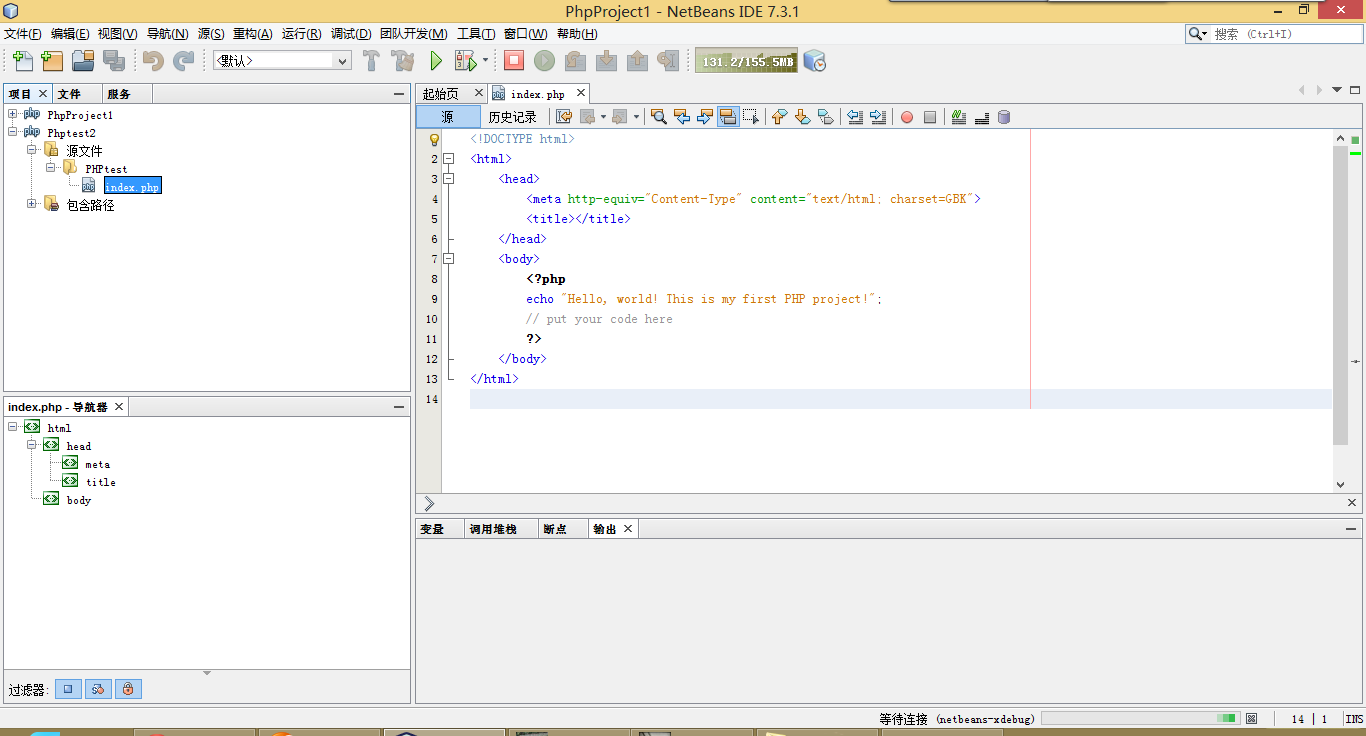Viewport: 1366px width, 736px height.
Task: Start macro recording with red circle
Action: pyautogui.click(x=907, y=117)
